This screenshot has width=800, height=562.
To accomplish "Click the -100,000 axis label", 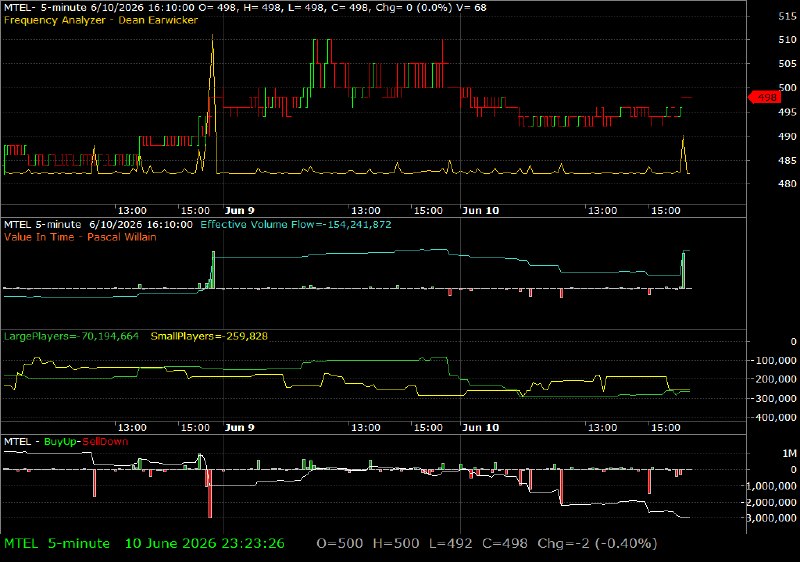I will point(774,361).
